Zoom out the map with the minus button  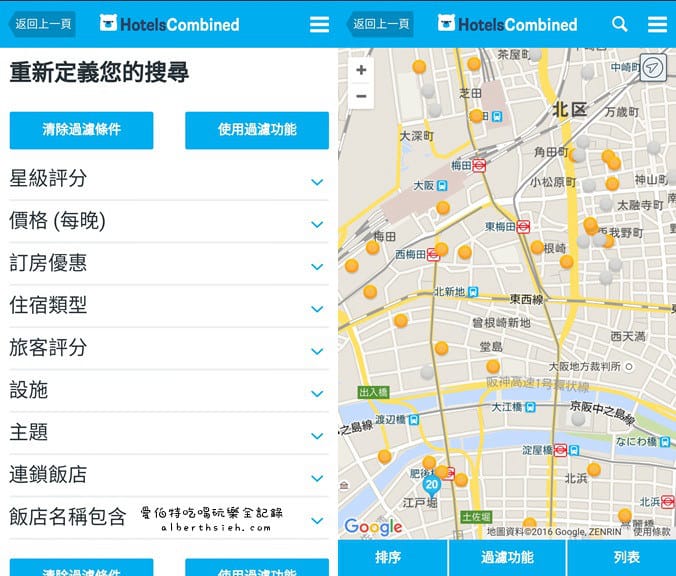pyautogui.click(x=361, y=96)
